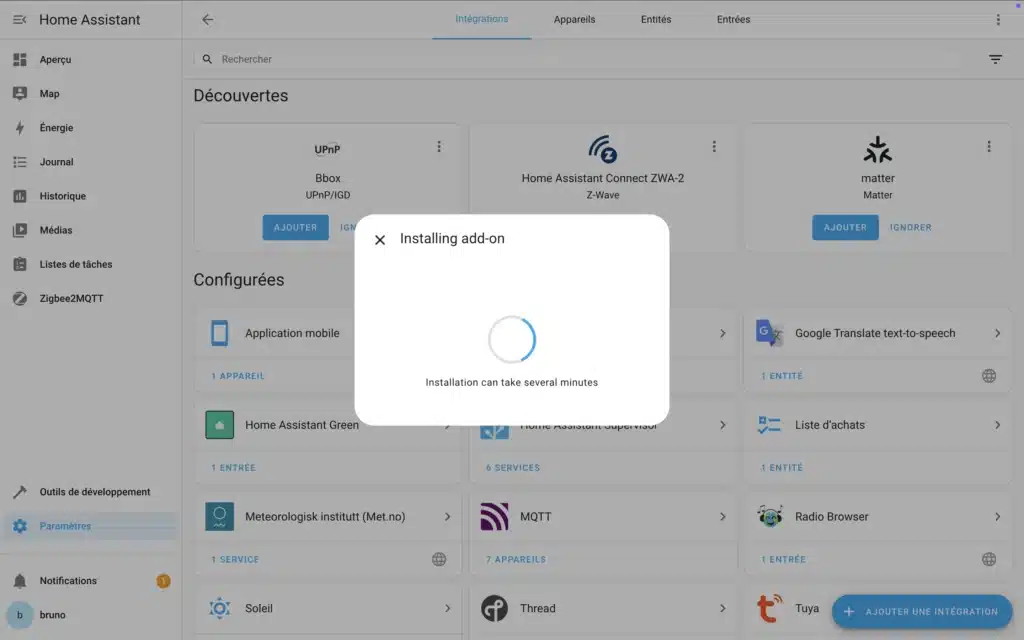
Task: Open the Home Assistant Connect ZWA-2 card menu
Action: tap(714, 146)
